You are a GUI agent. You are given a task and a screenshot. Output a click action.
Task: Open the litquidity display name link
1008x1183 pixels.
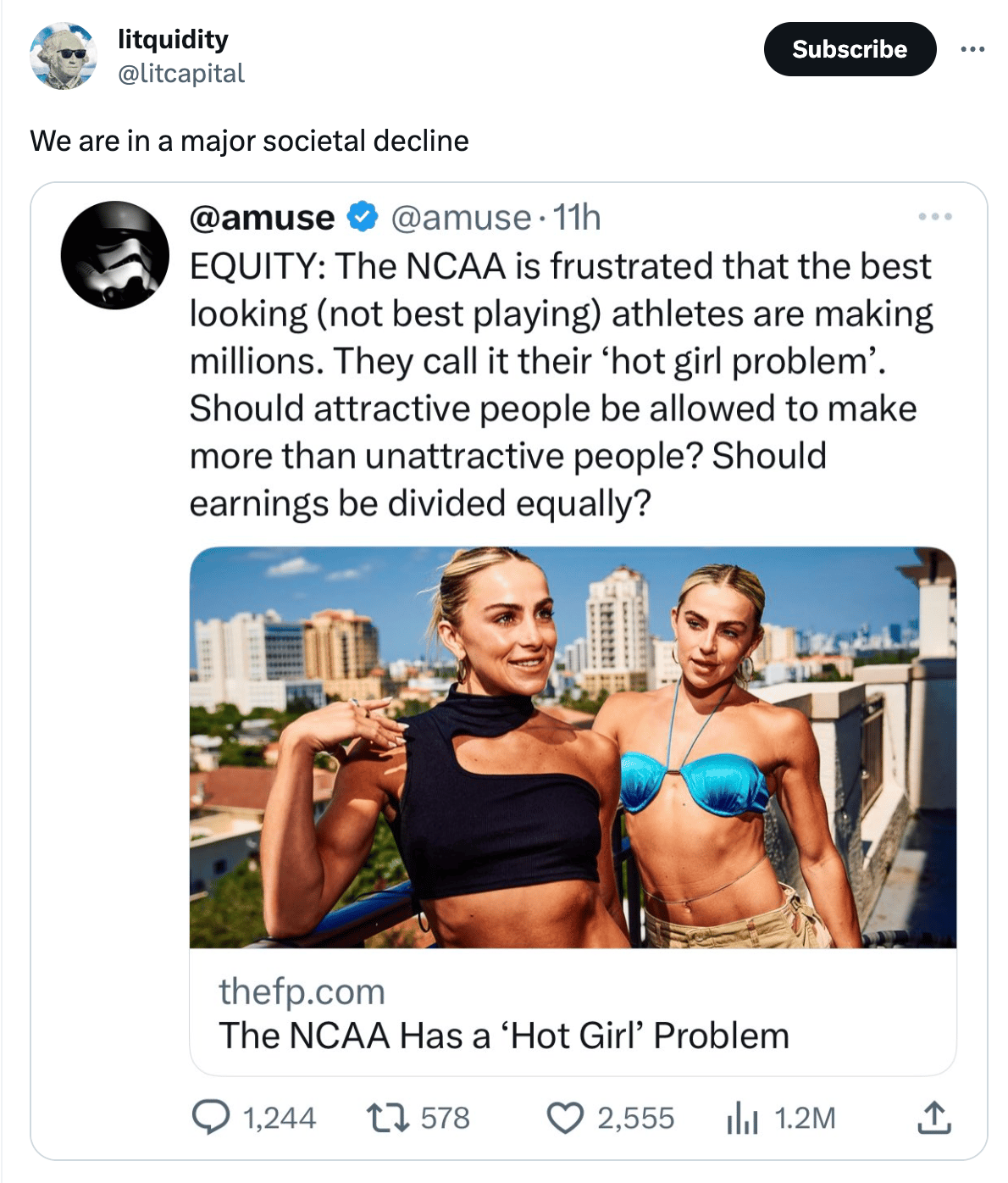[173, 39]
